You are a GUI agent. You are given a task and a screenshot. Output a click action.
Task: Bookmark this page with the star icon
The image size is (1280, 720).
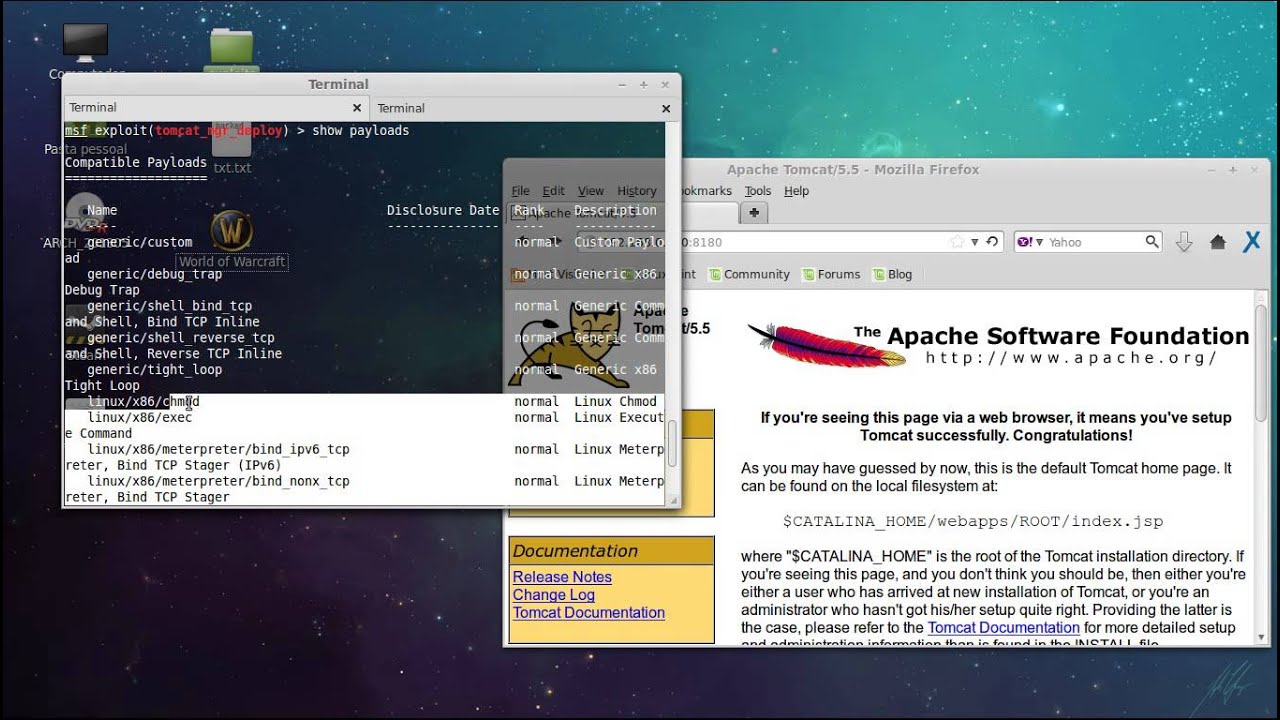957,242
